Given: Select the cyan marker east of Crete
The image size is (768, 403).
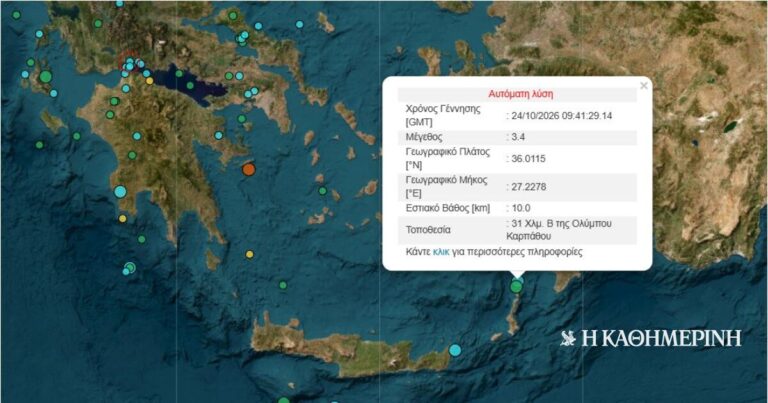Looking at the screenshot, I should click(455, 350).
